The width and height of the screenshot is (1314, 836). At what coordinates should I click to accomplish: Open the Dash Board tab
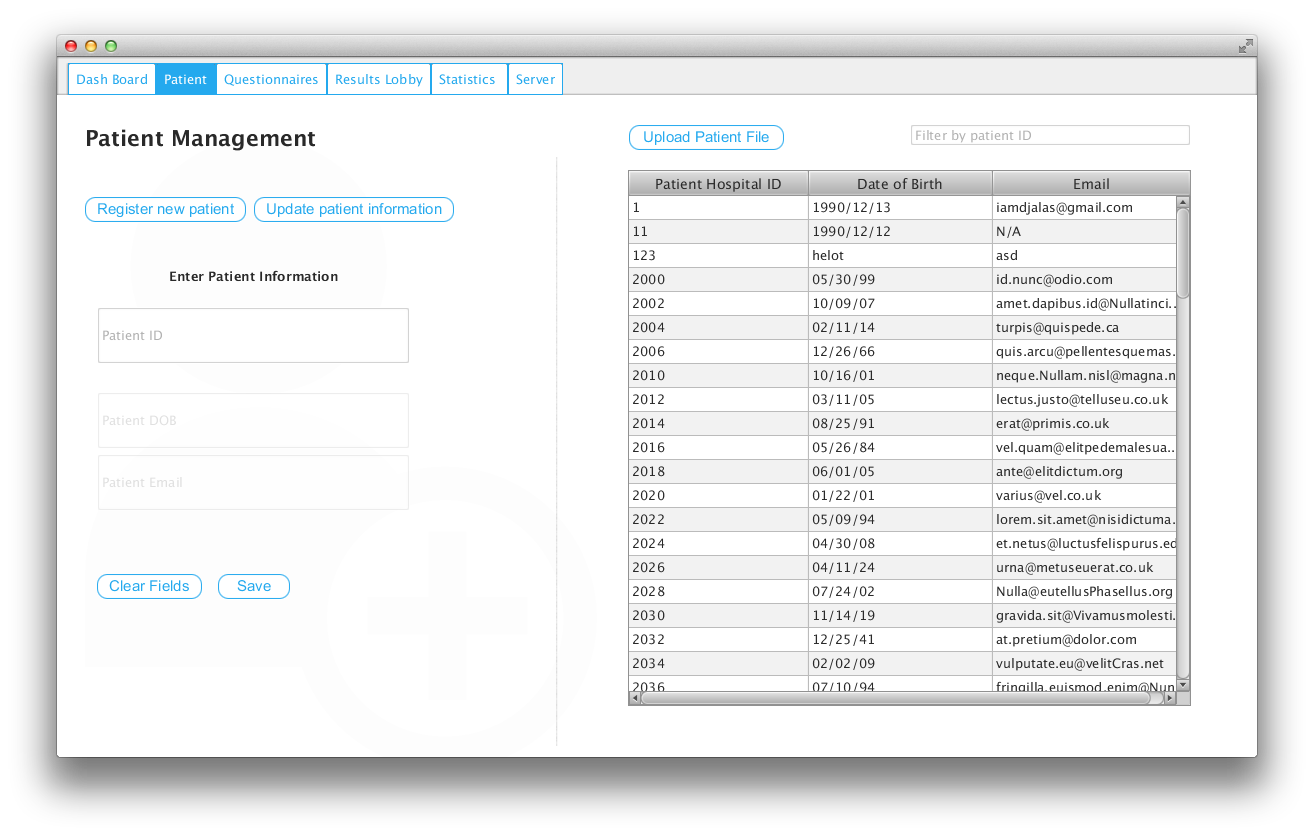point(112,80)
